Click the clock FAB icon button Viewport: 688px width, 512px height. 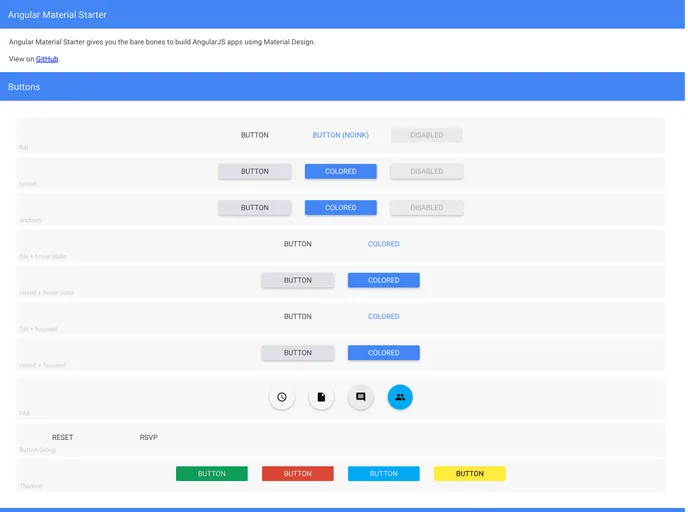coord(282,397)
